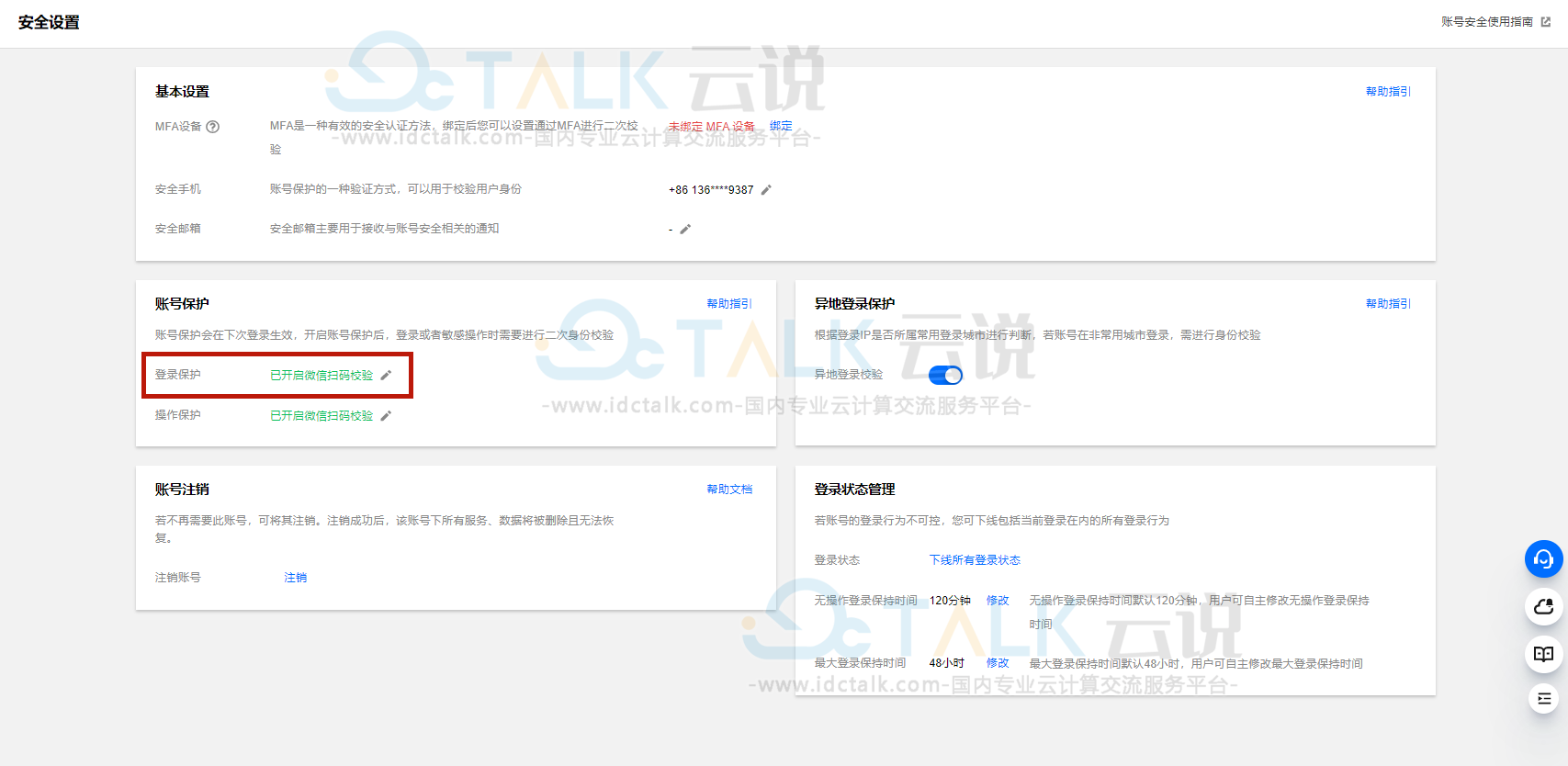Click the cloud assistant floating icon
The width and height of the screenshot is (1568, 766).
[1544, 607]
